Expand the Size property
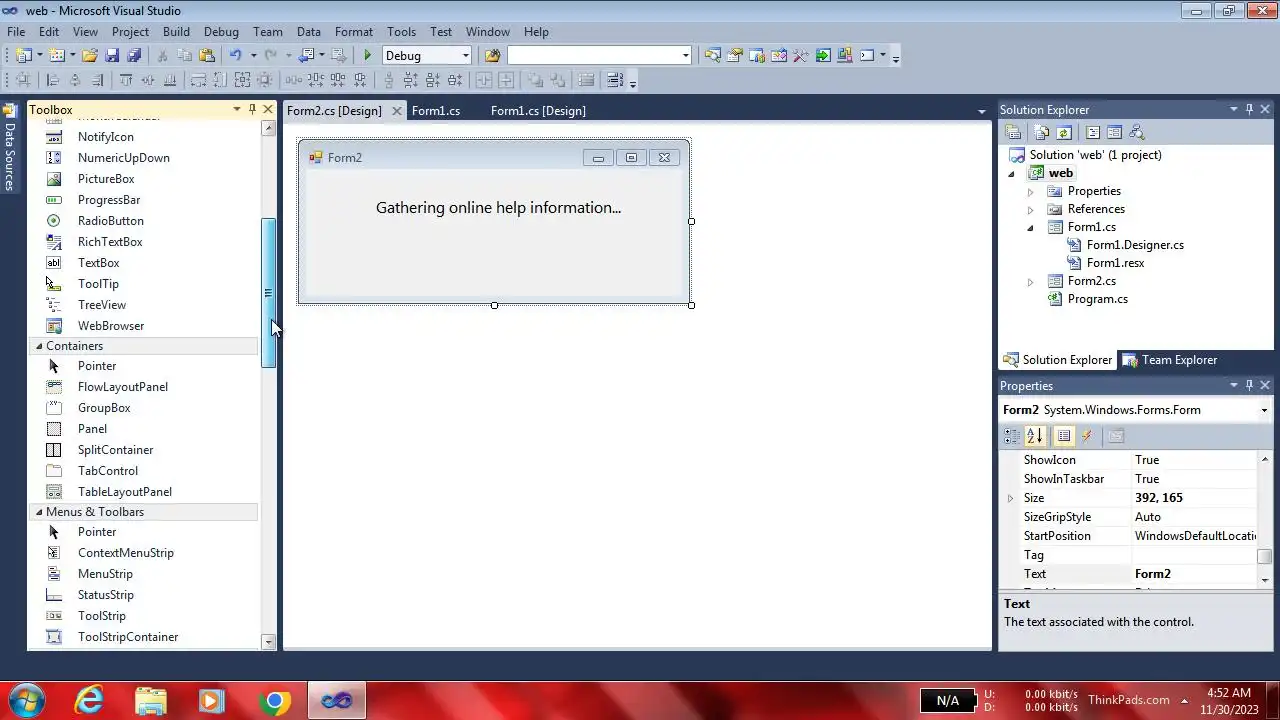The width and height of the screenshot is (1280, 720). pos(1010,498)
